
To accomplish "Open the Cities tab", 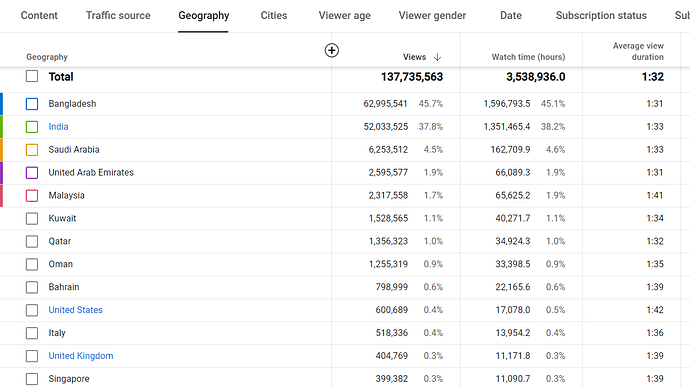I will tap(274, 15).
